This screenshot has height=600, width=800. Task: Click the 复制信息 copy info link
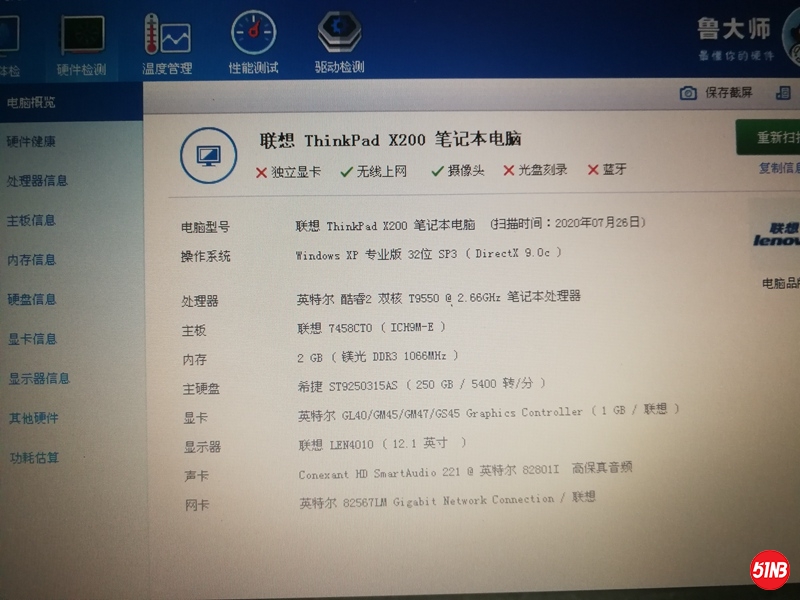[x=779, y=168]
